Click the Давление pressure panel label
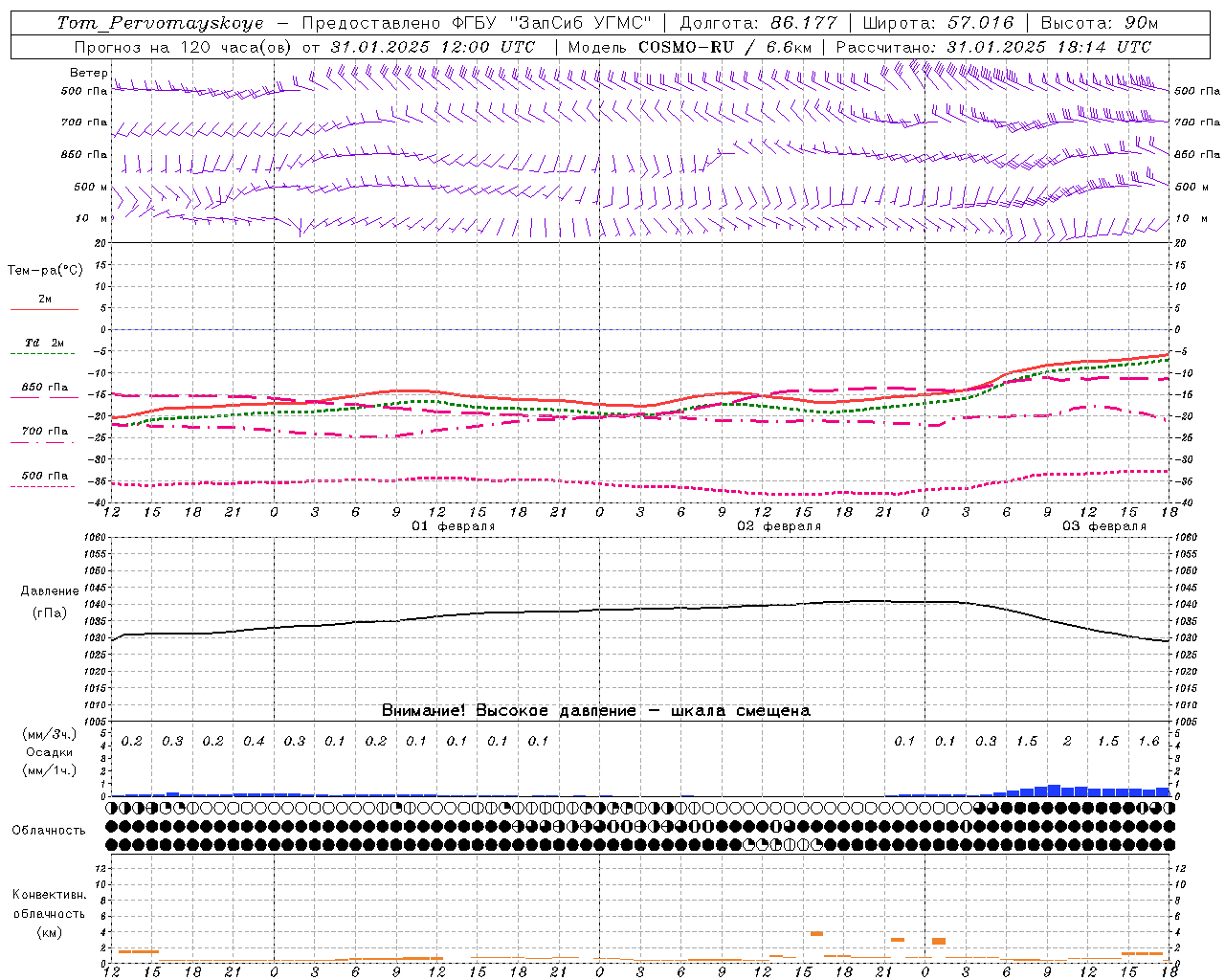Viewport: 1225px width, 980px height. (50, 591)
